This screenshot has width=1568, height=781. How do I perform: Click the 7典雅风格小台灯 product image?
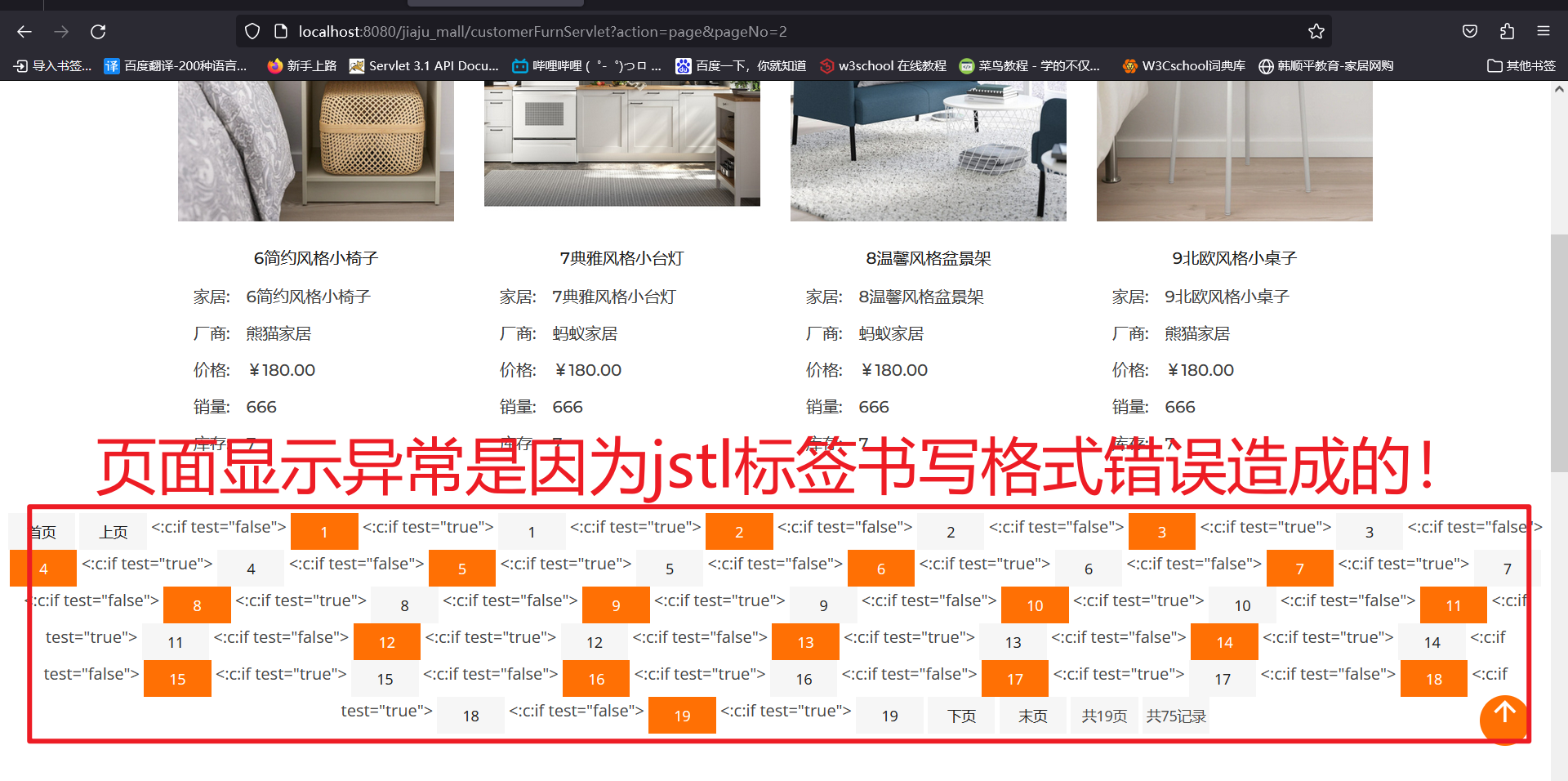[622, 144]
